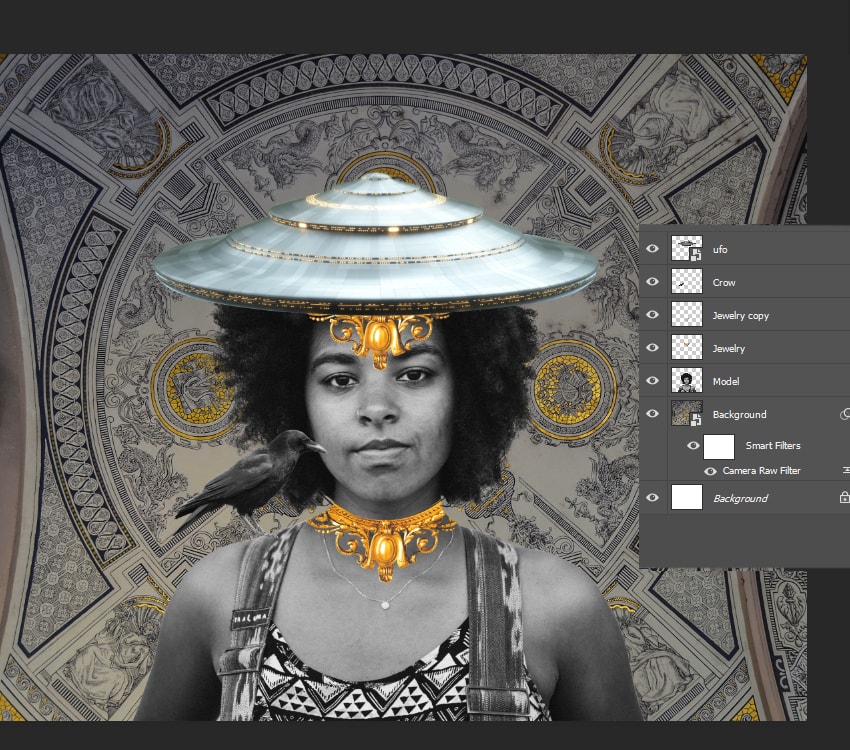Click the filter blending options icon beside Camera Raw Filter
Image resolution: width=850 pixels, height=750 pixels.
pos(846,470)
